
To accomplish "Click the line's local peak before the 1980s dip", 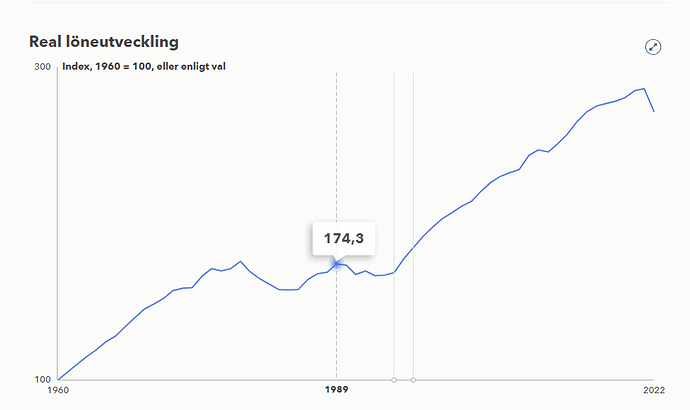I will tap(241, 261).
